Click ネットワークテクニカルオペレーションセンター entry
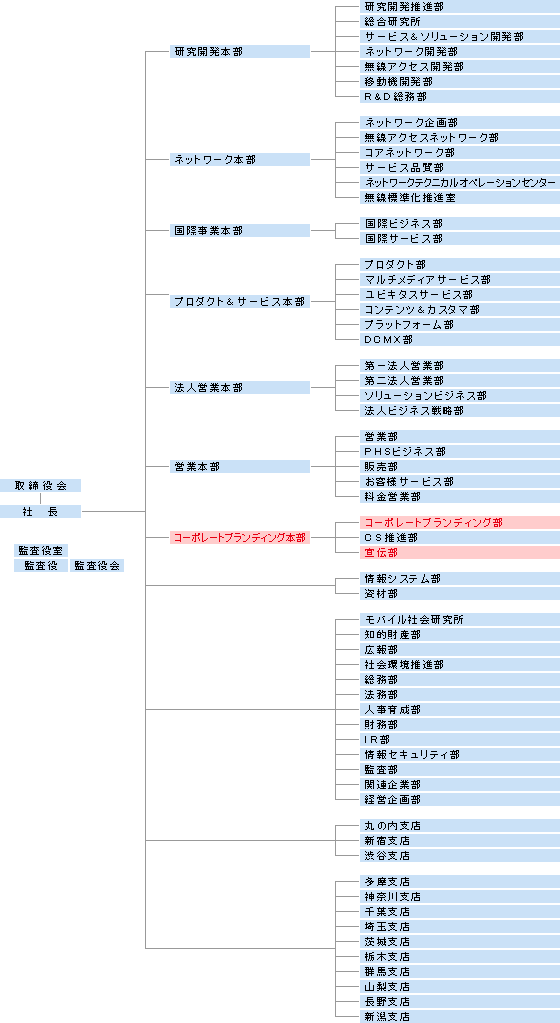 point(460,183)
